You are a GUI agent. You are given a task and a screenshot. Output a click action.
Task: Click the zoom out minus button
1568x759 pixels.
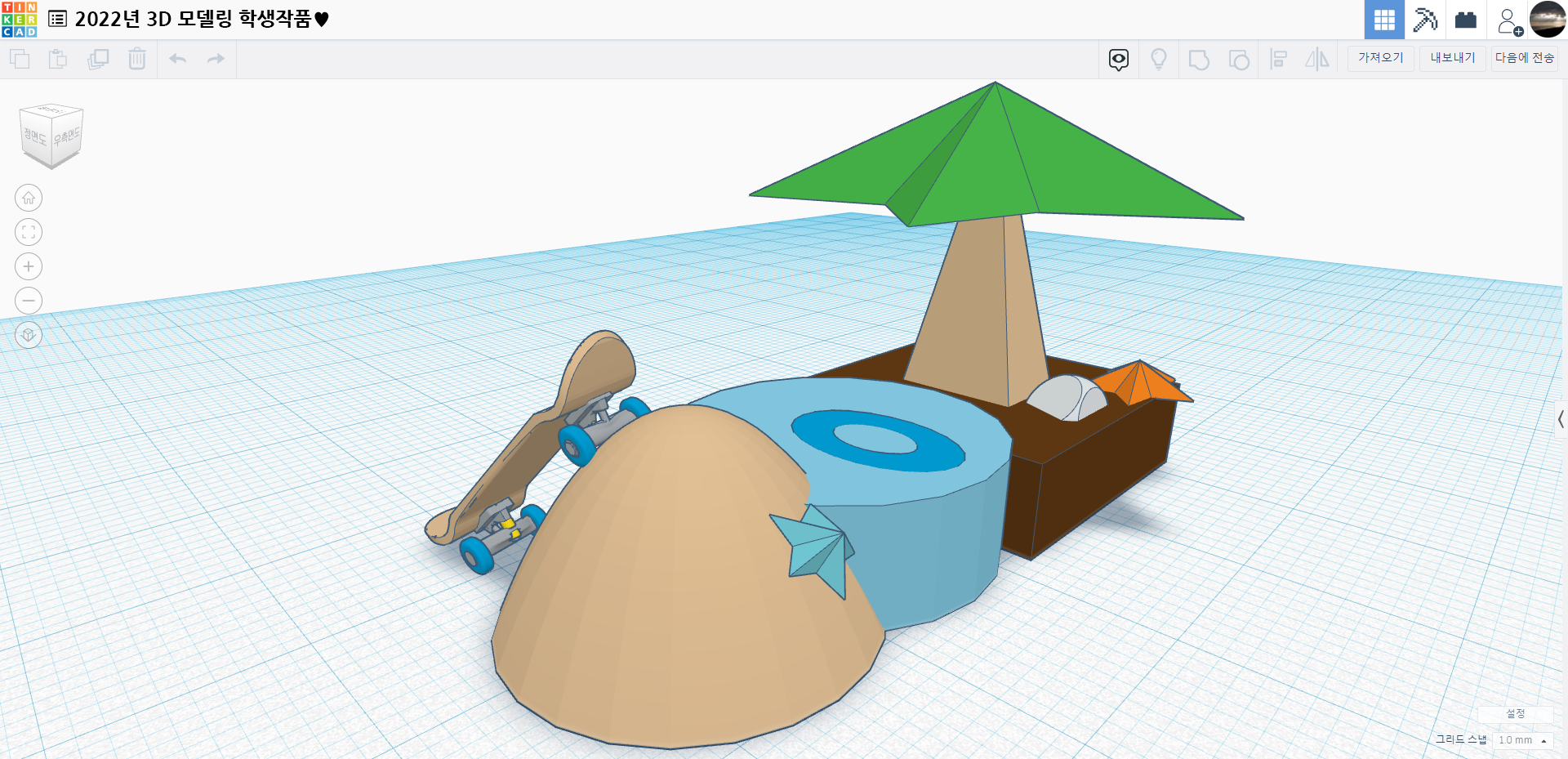tap(29, 301)
